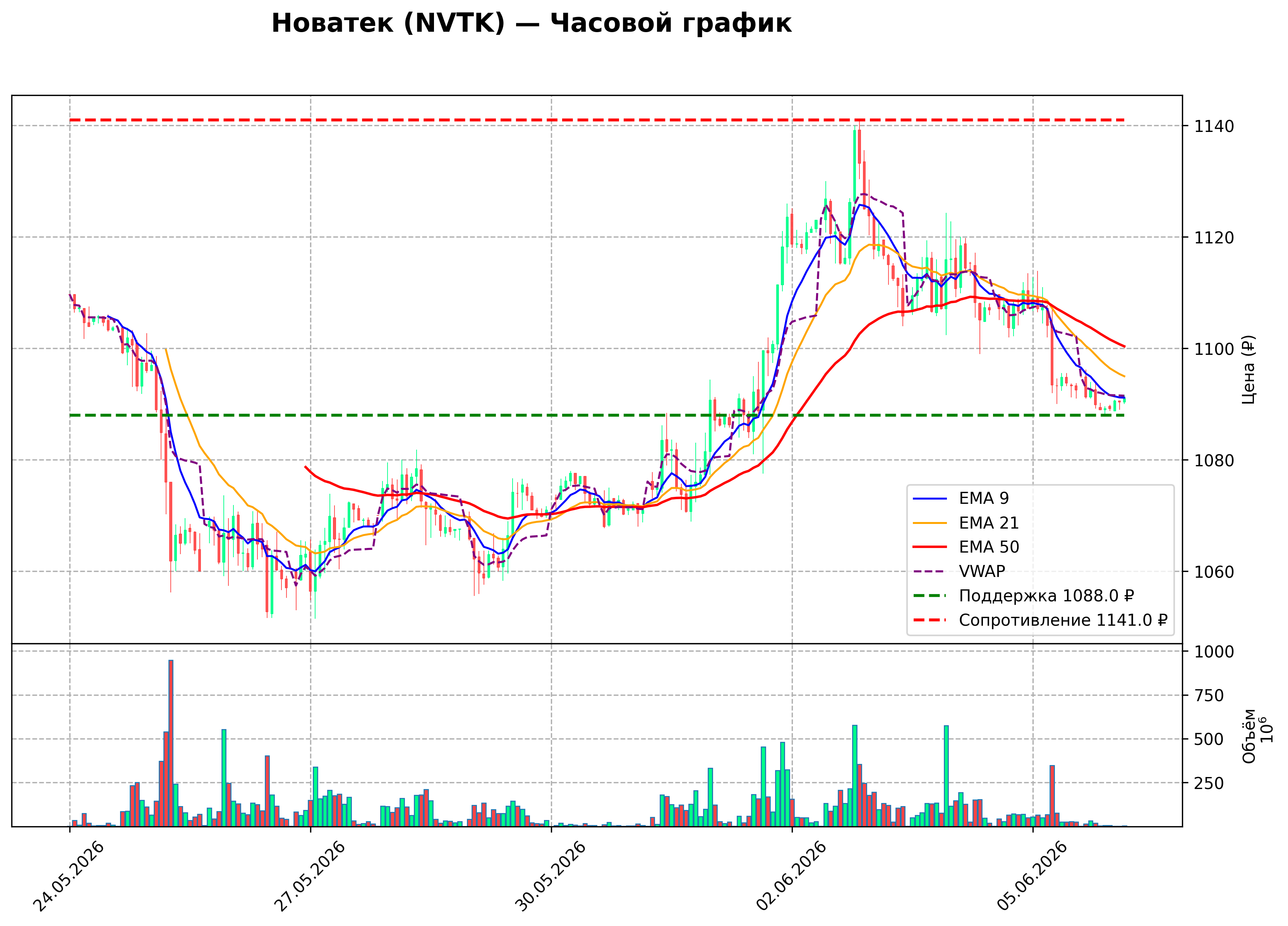Click the volume axis tick "500"
Image resolution: width=1288 pixels, height=926 pixels.
[x=1209, y=739]
